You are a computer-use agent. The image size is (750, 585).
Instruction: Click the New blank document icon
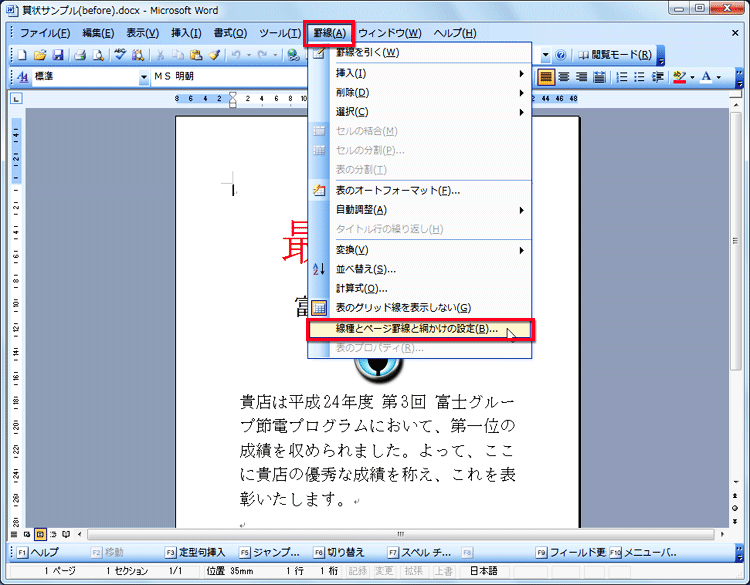point(22,55)
